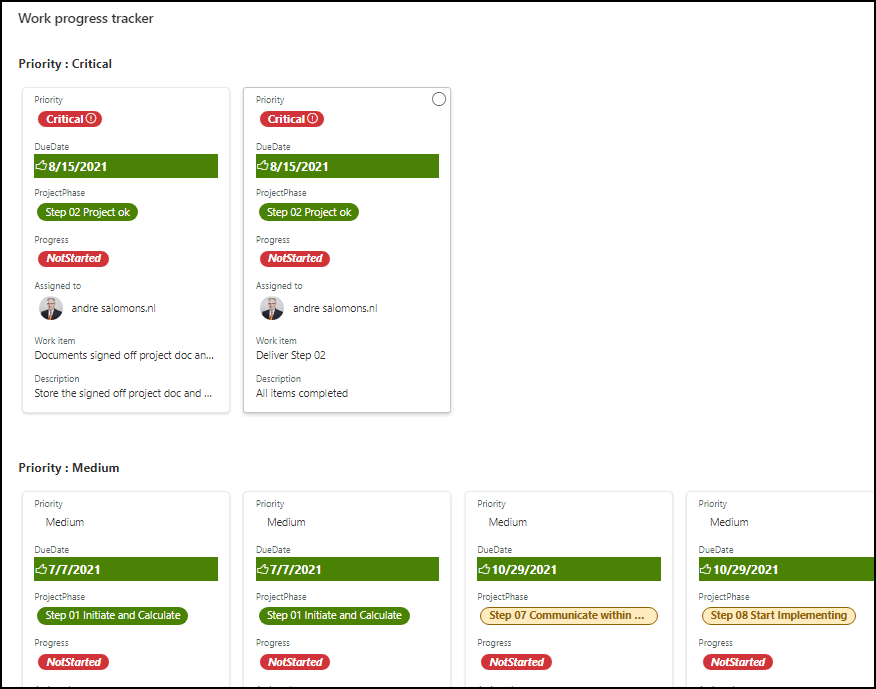Click thumbs-up icon on second 7/7/2021 due date
Image resolution: width=876 pixels, height=689 pixels.
tap(263, 569)
